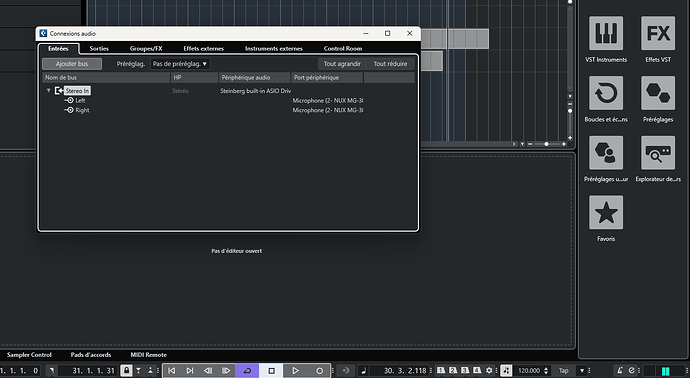Click the Tout agrandir button
The width and height of the screenshot is (690, 378).
(x=342, y=64)
